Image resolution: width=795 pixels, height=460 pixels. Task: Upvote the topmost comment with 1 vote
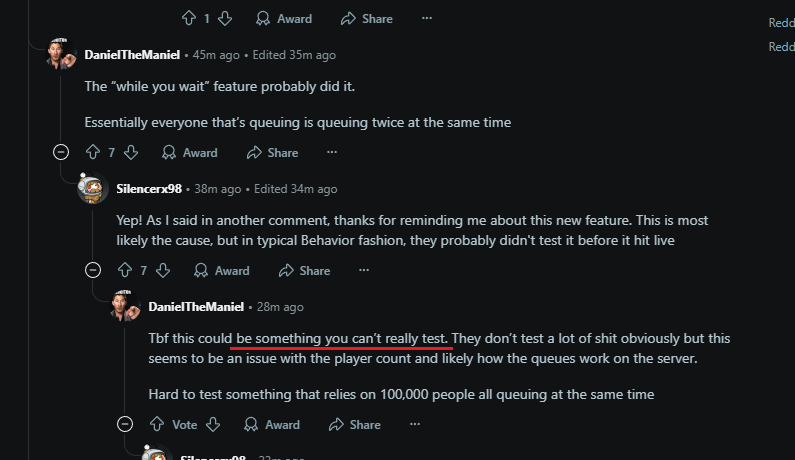tap(188, 18)
